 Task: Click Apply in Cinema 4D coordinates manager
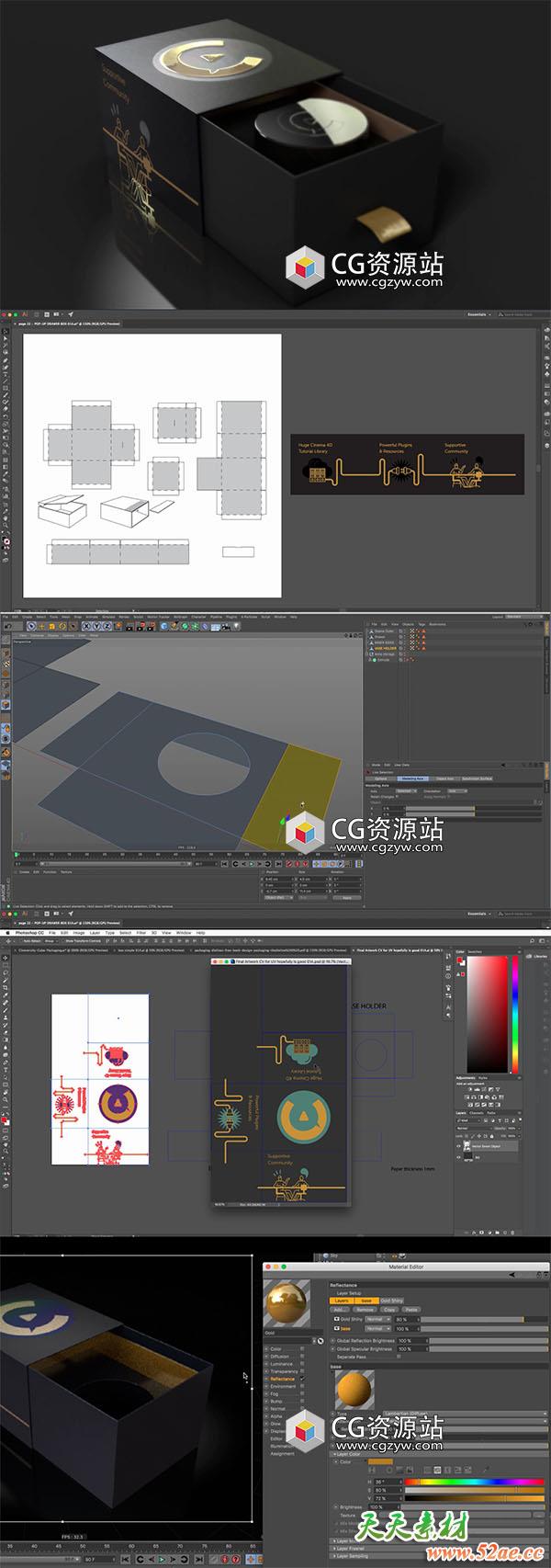tap(347, 898)
